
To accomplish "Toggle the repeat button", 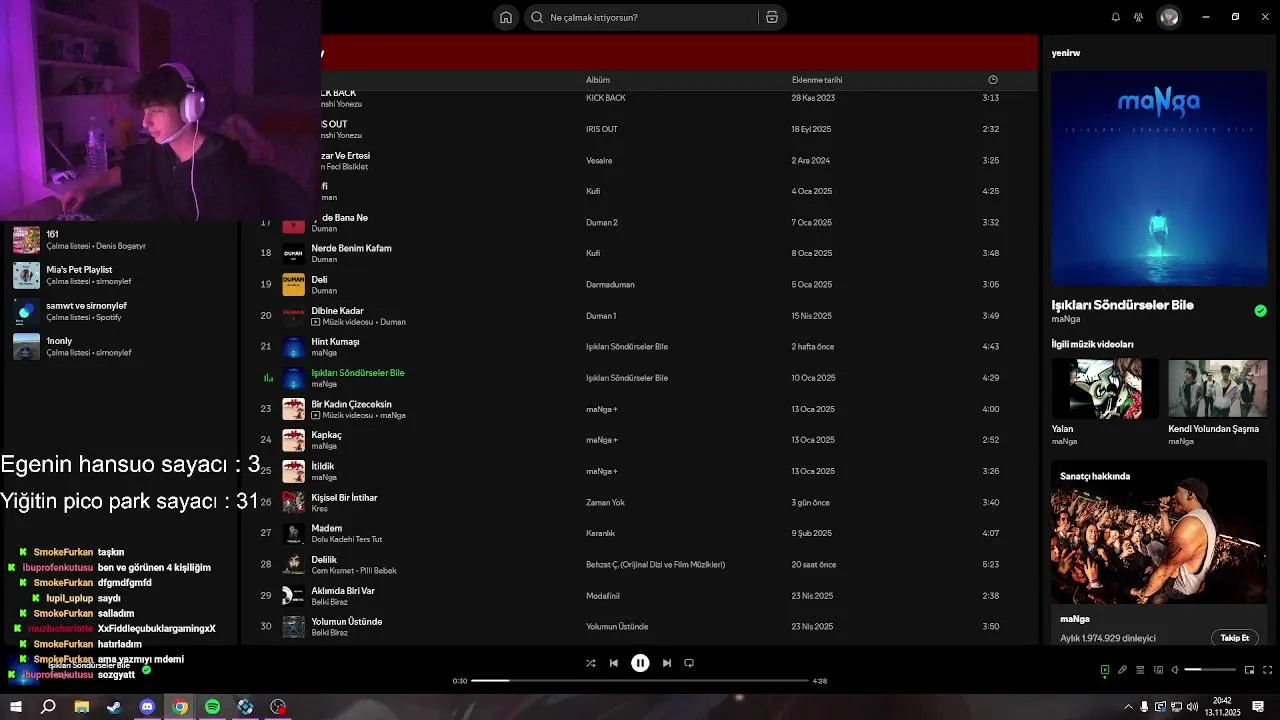I will click(x=689, y=663).
